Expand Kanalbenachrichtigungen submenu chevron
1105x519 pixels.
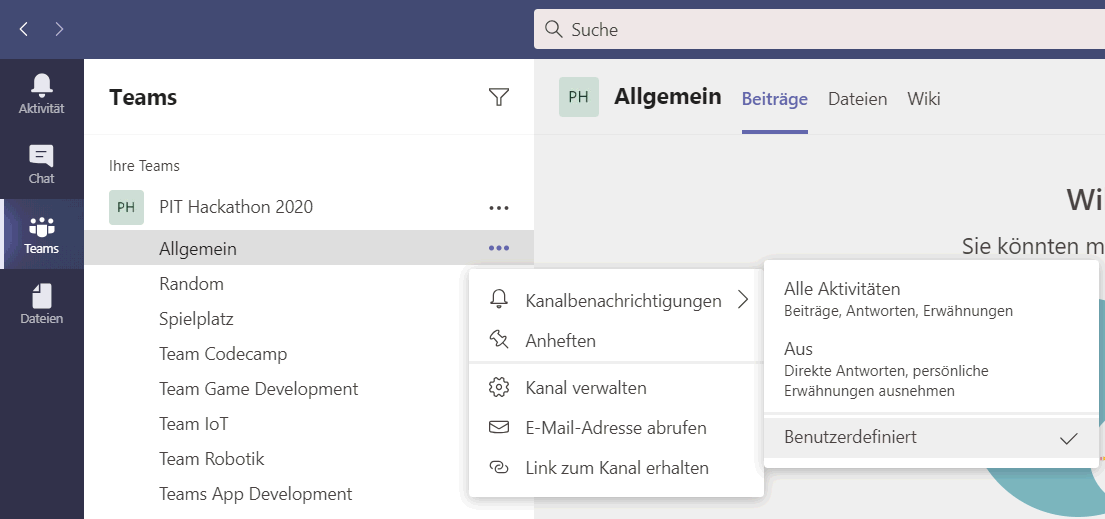pos(743,300)
